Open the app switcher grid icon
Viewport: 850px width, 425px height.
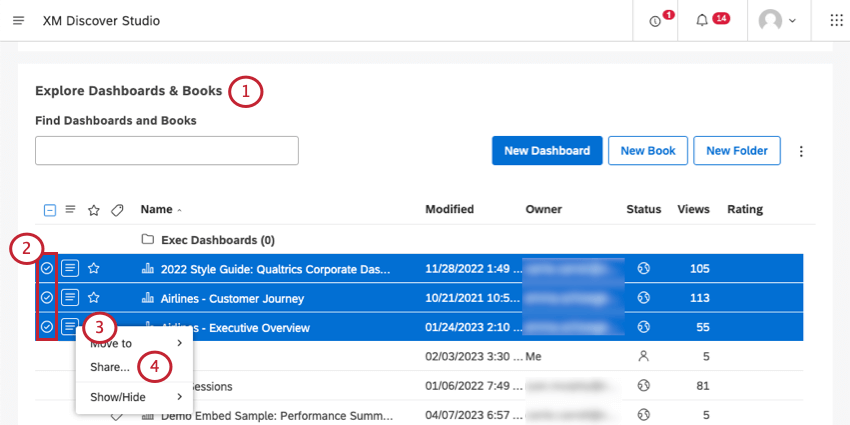[836, 21]
